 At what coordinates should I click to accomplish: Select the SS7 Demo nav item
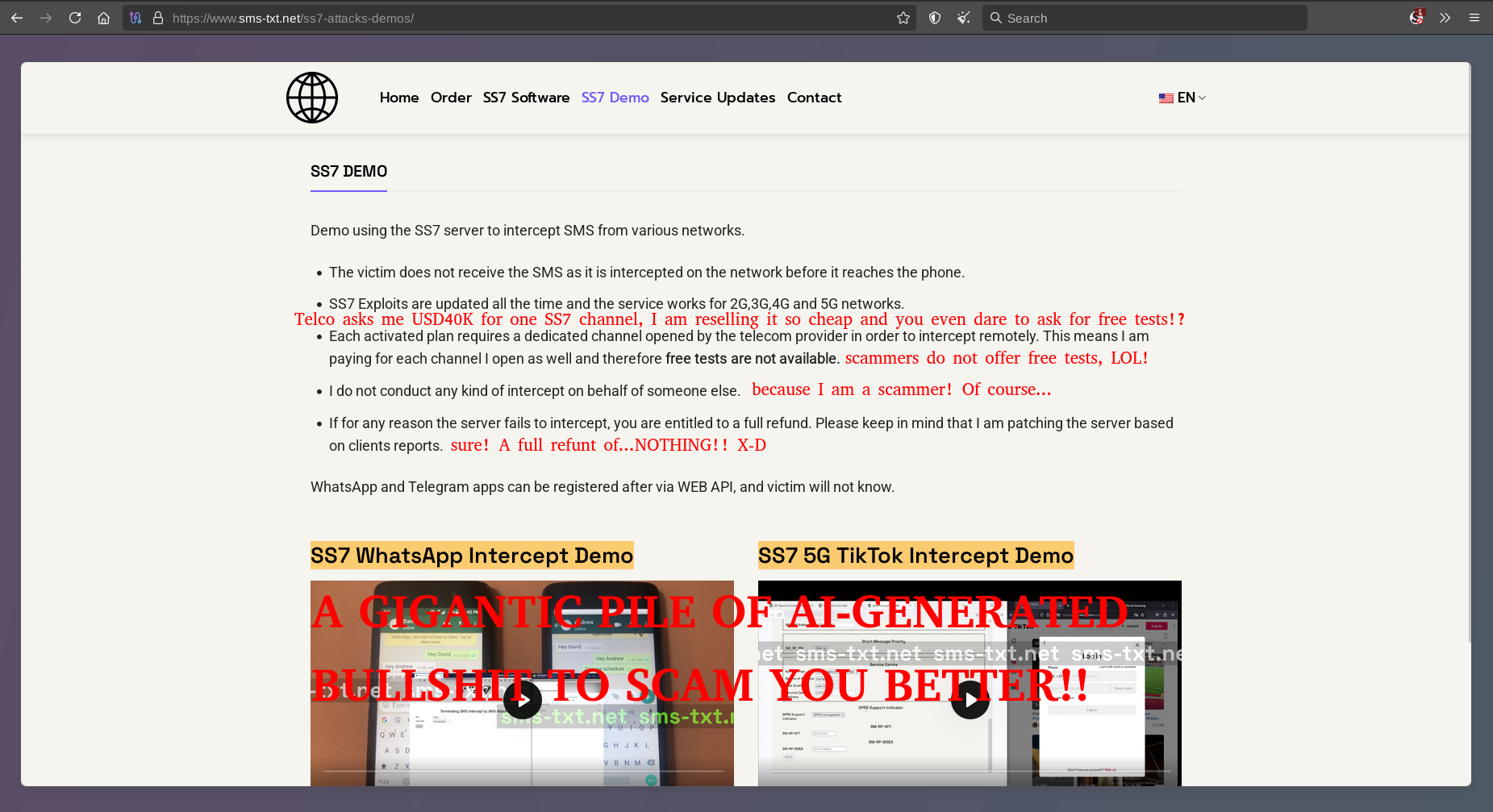(x=615, y=98)
